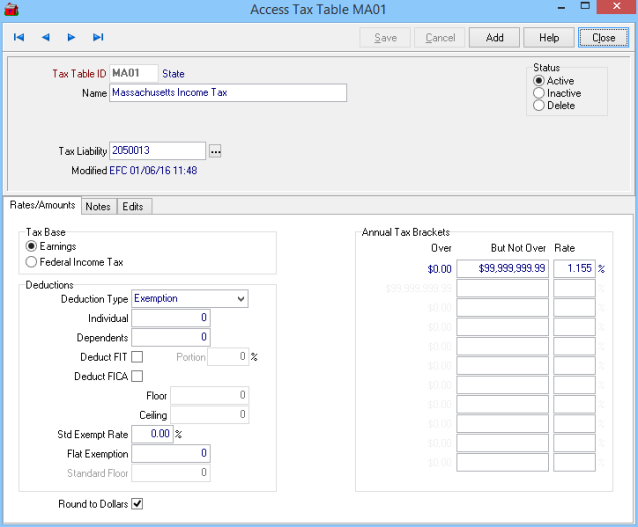Expand the Deduction Type dropdown
The height and width of the screenshot is (527, 638).
pyautogui.click(x=240, y=298)
